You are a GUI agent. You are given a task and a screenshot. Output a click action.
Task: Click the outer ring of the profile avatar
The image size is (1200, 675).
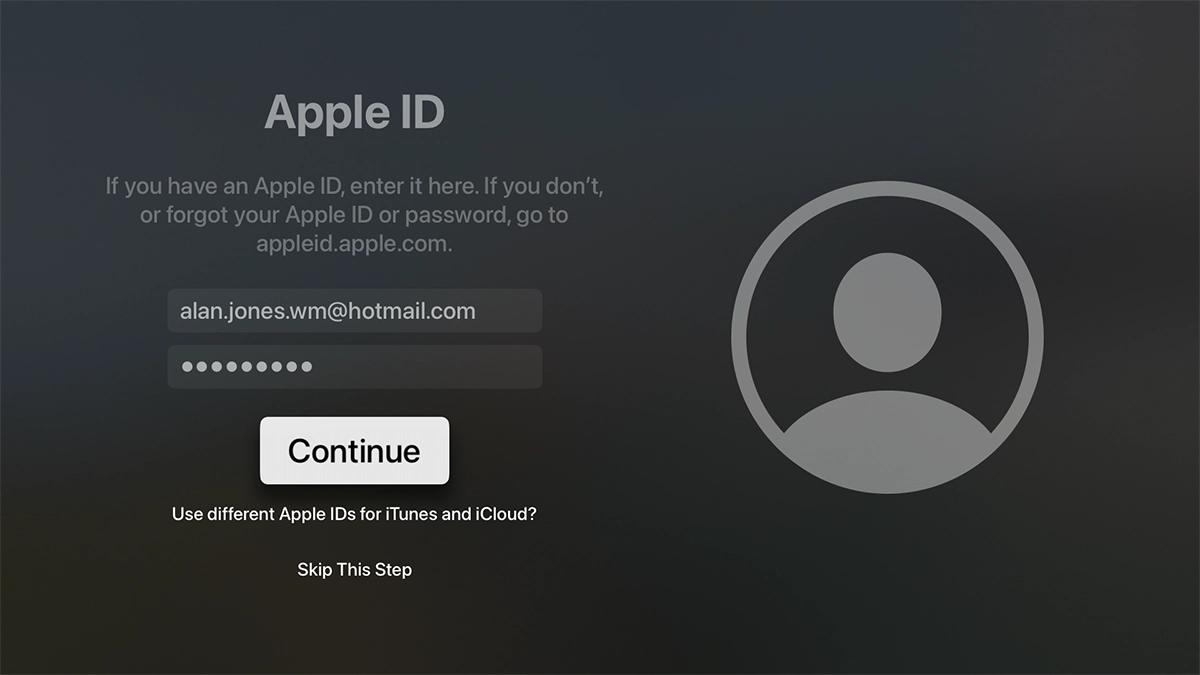(738, 337)
